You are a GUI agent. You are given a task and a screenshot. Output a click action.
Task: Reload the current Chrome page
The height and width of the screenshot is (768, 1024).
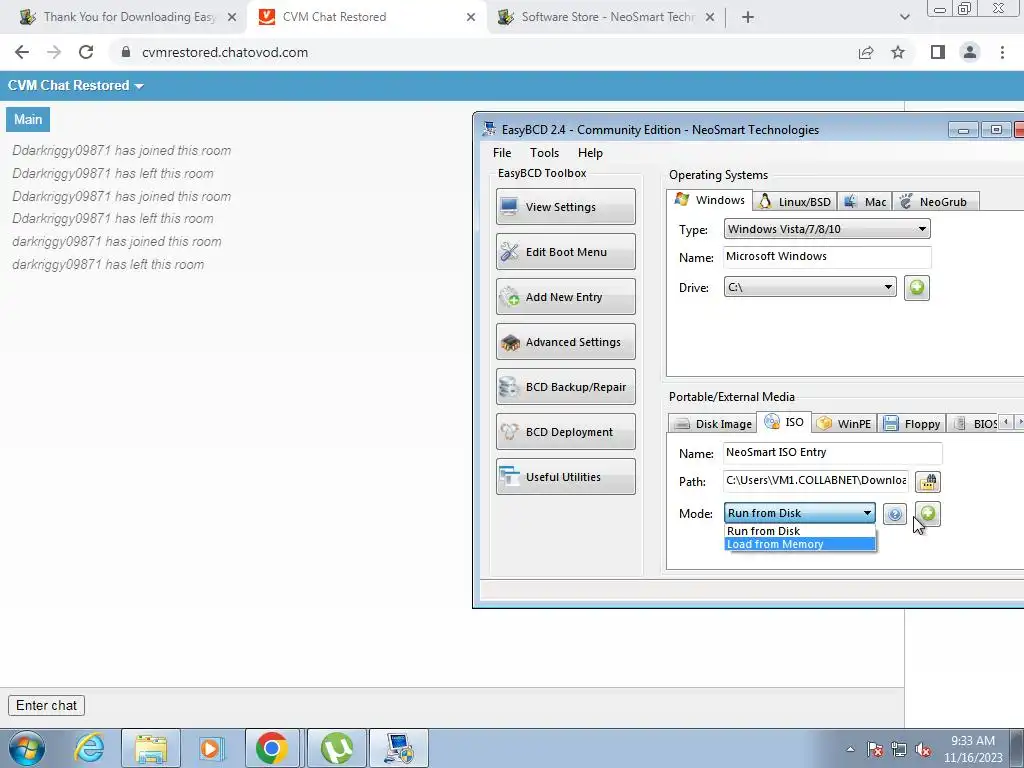point(86,52)
